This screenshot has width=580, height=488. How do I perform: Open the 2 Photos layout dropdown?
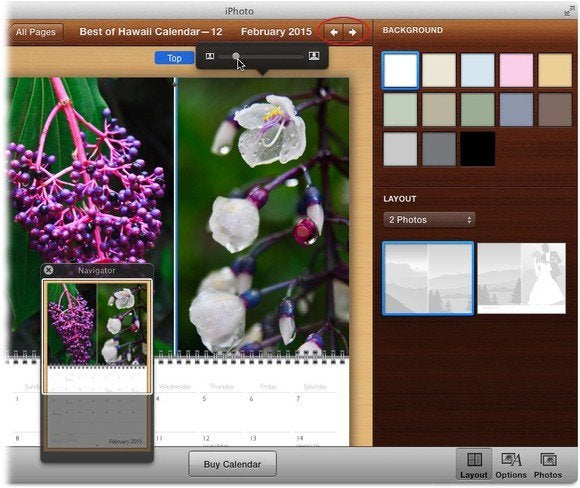pyautogui.click(x=429, y=220)
